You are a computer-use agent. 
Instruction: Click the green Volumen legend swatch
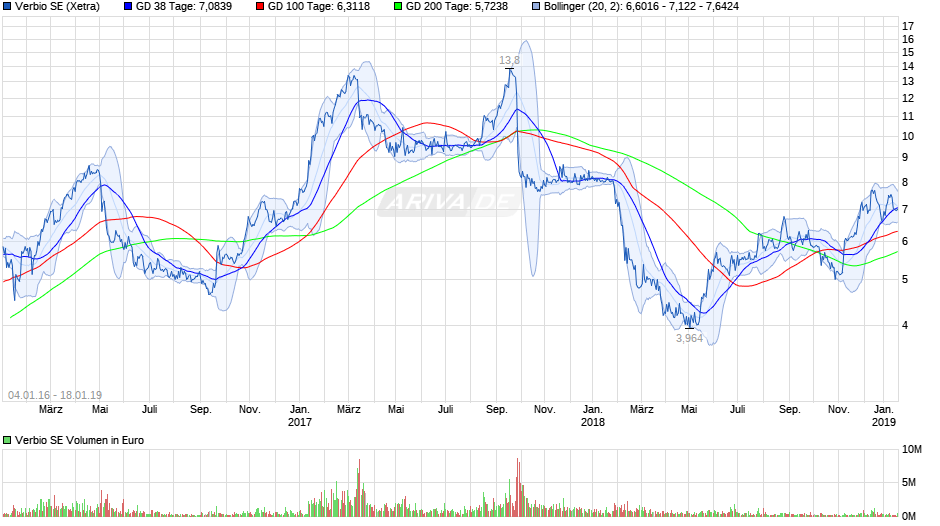click(x=7, y=440)
